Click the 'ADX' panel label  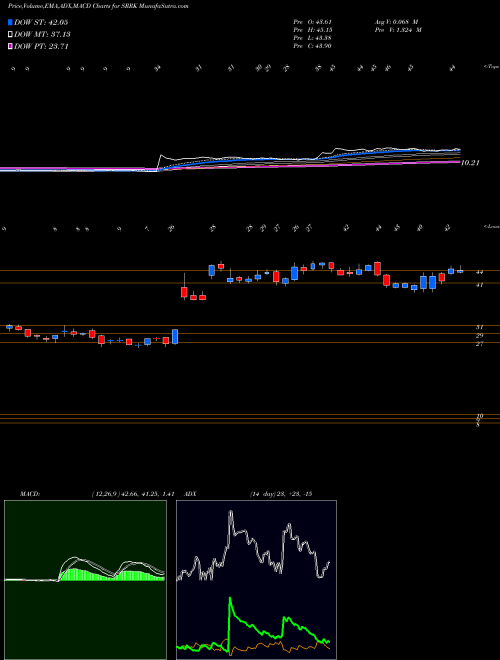point(191,494)
